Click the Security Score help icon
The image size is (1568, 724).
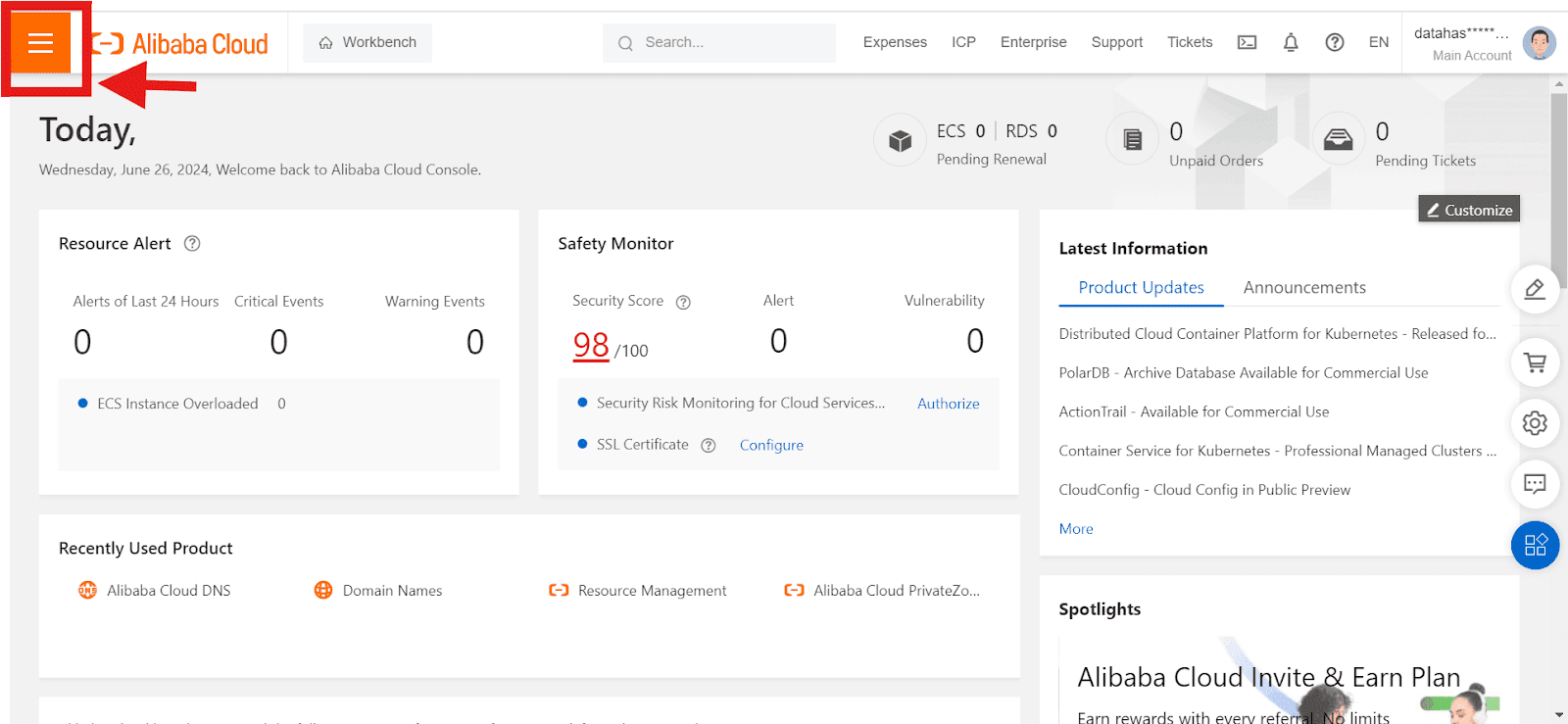coord(683,302)
